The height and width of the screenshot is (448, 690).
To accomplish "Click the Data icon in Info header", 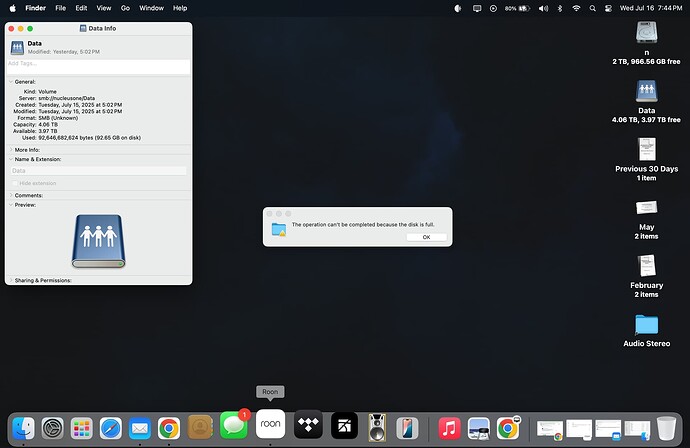I will [x=17, y=48].
